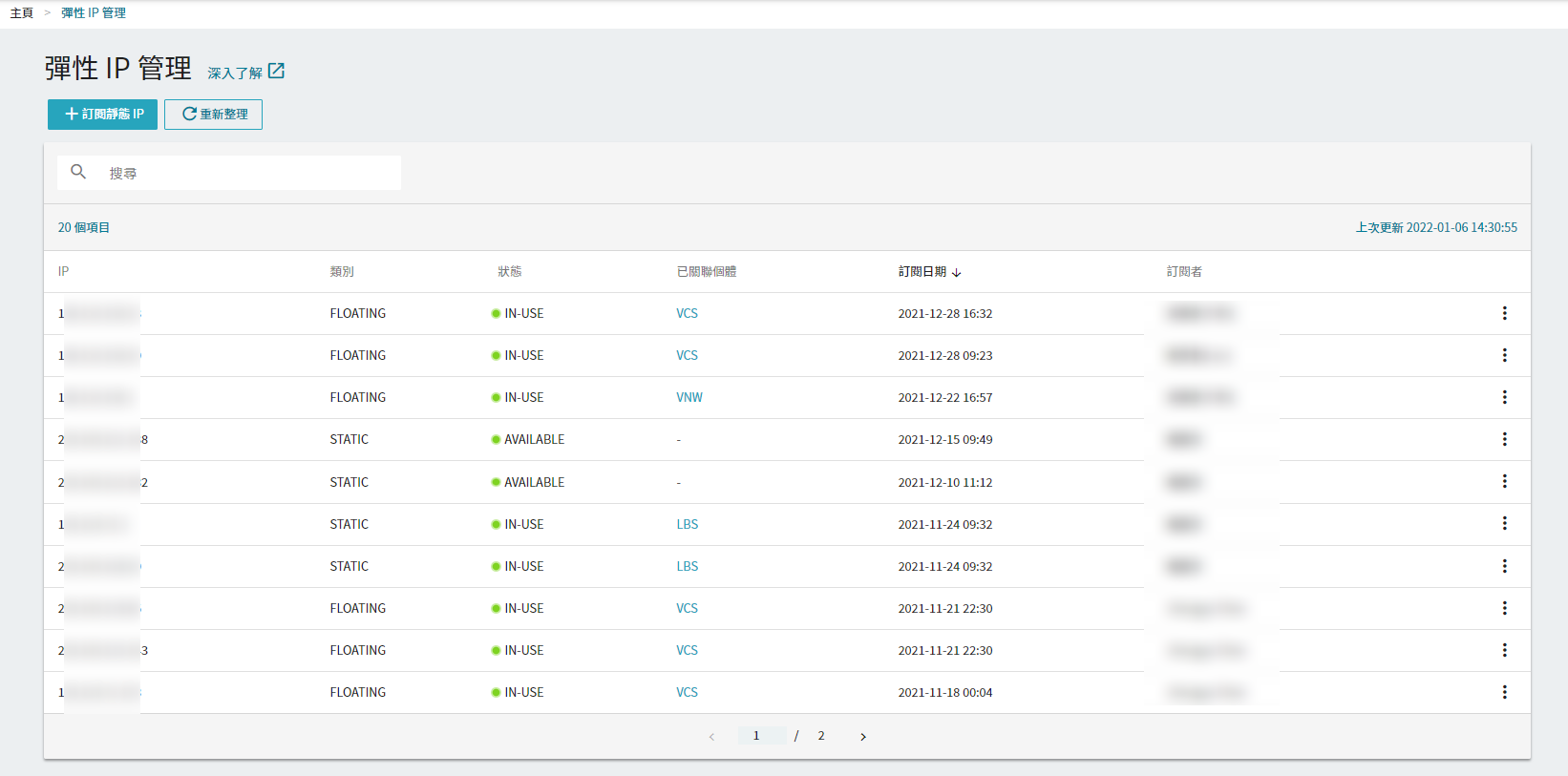Open row menu for 2021-12-15 09:49 entry

coord(1504,439)
